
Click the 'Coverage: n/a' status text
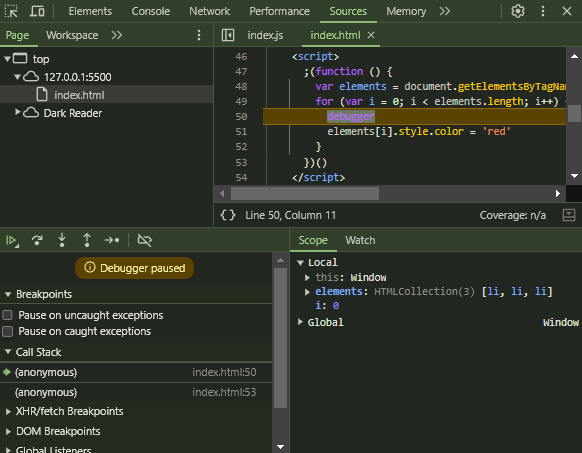coord(513,215)
